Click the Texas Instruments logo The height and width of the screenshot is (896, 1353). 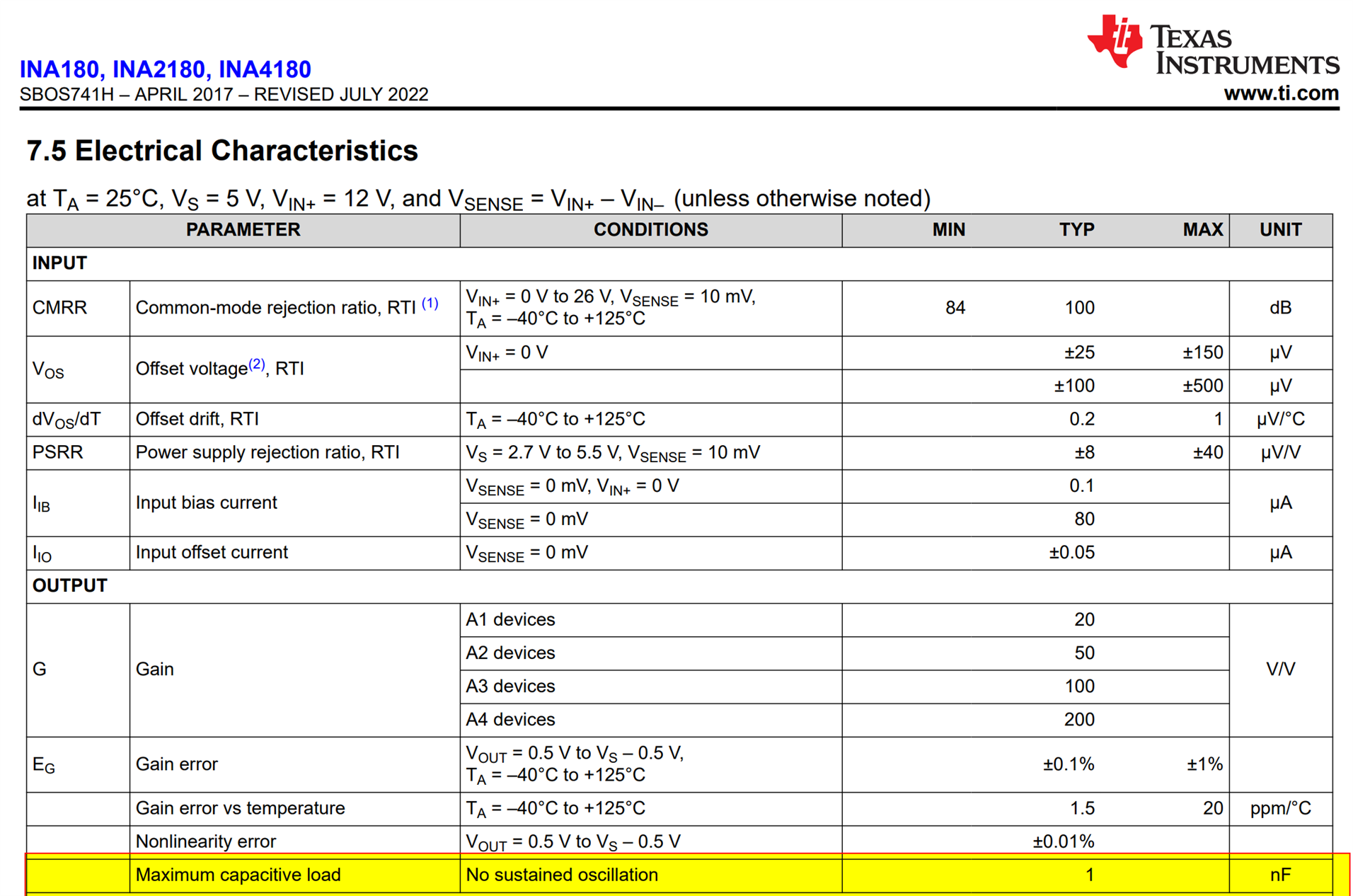tap(1213, 45)
